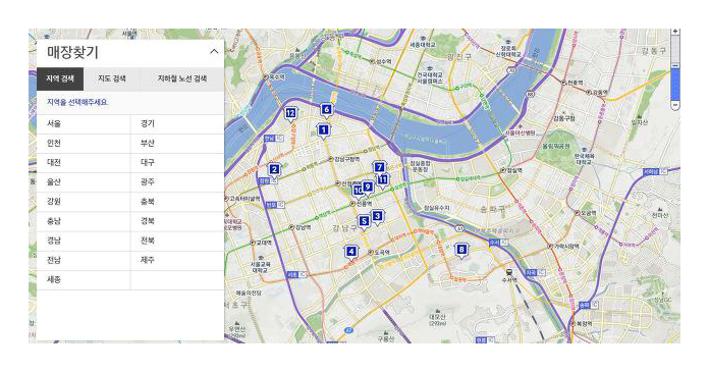Viewport: 709px width, 372px height.
Task: Zoom in with the map plus button
Action: tap(675, 32)
